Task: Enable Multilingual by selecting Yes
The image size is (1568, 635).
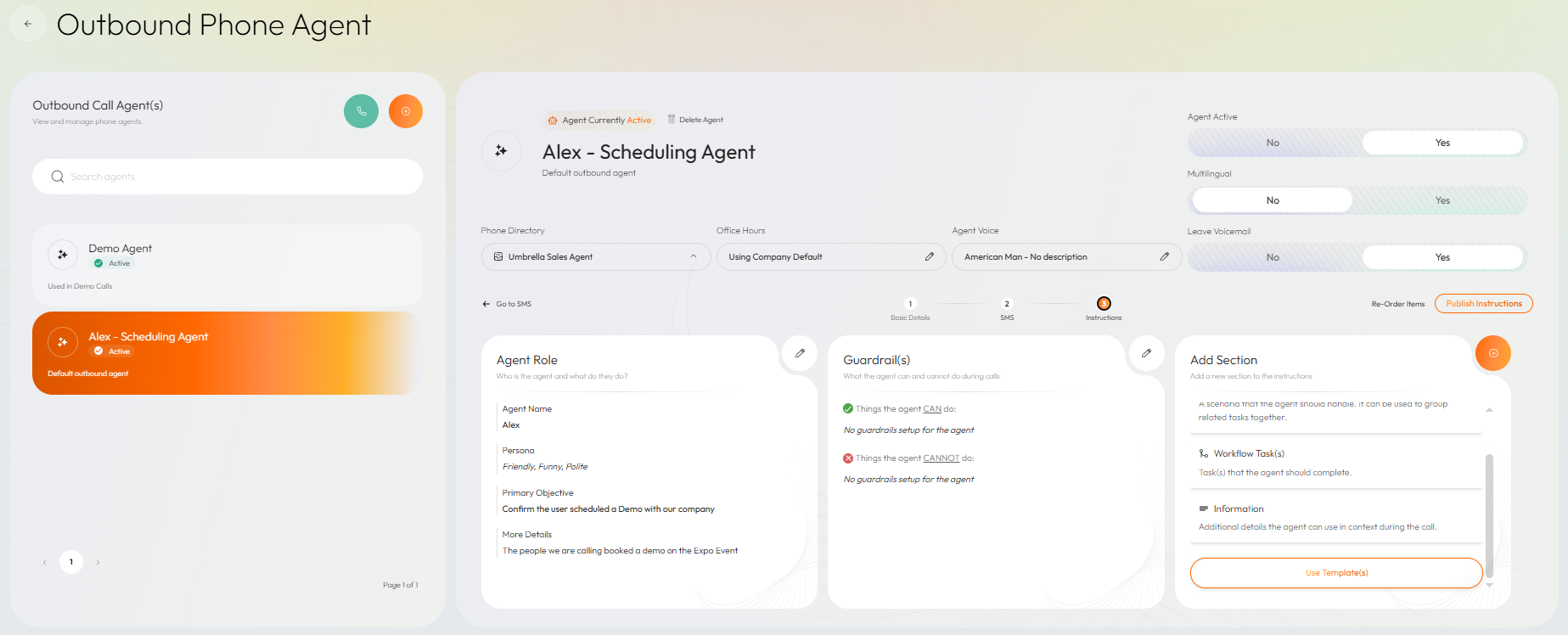Action: point(1442,200)
